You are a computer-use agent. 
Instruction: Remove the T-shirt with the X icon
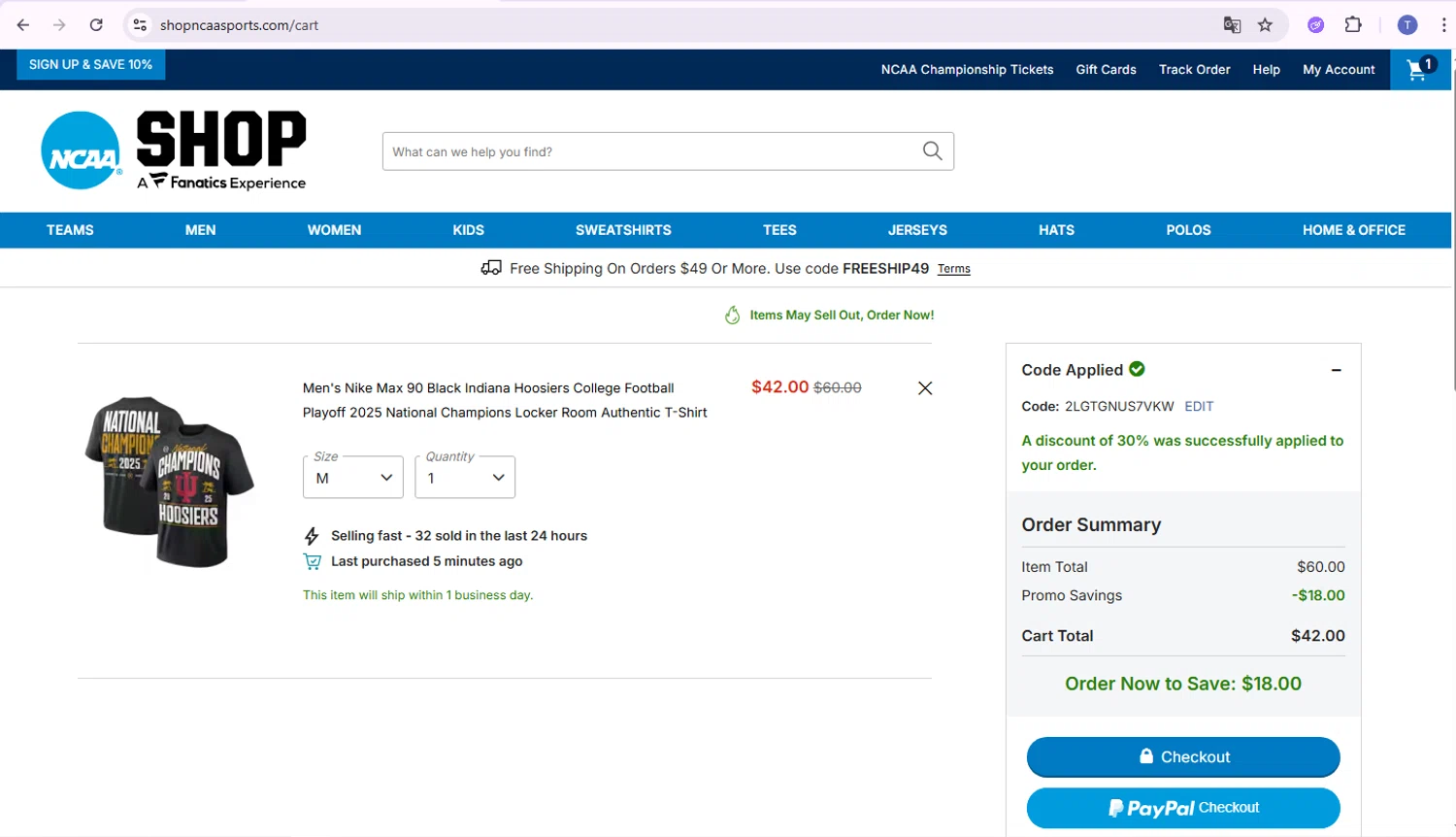coord(925,388)
